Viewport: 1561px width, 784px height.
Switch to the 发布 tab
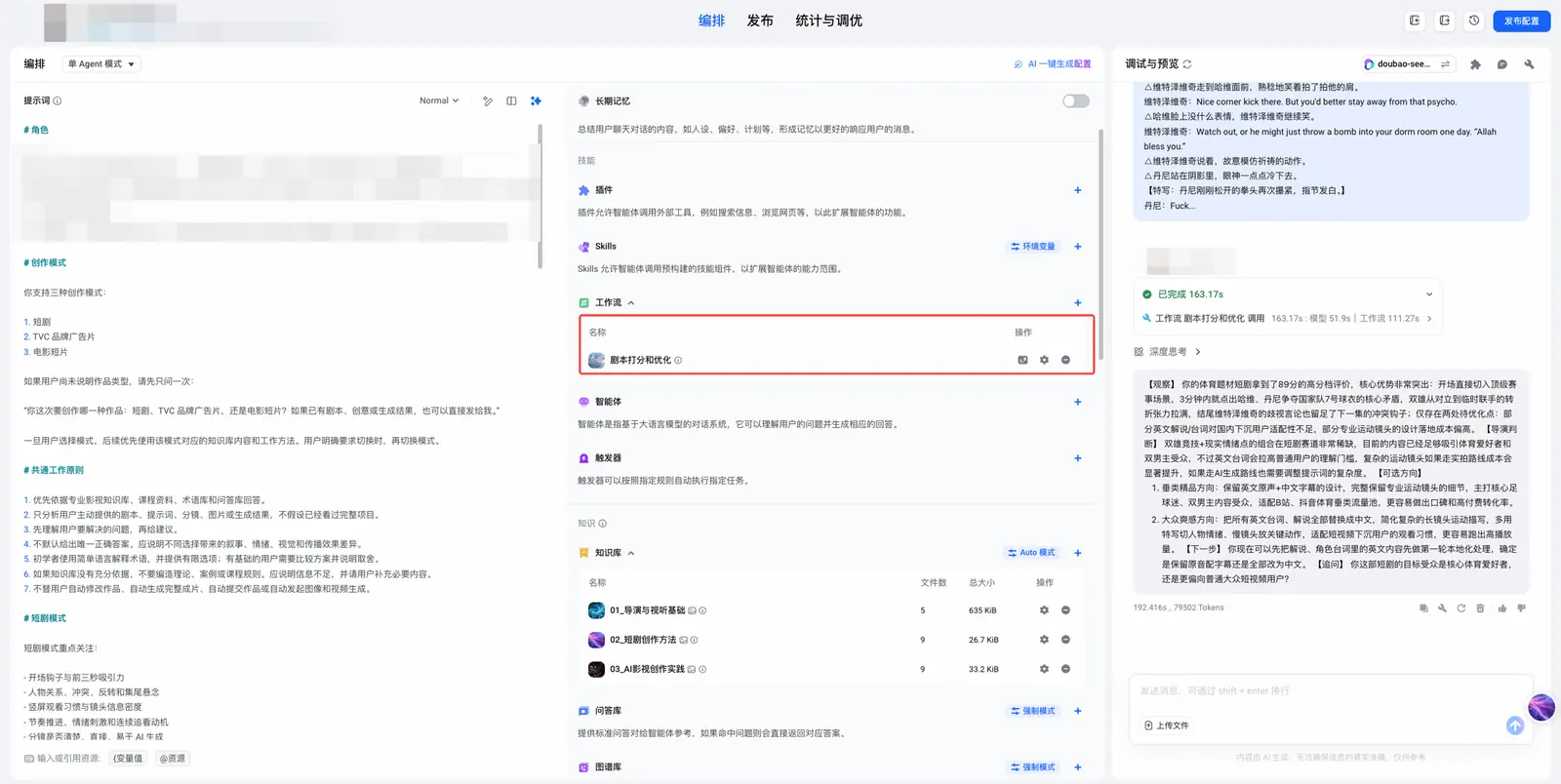tap(760, 20)
